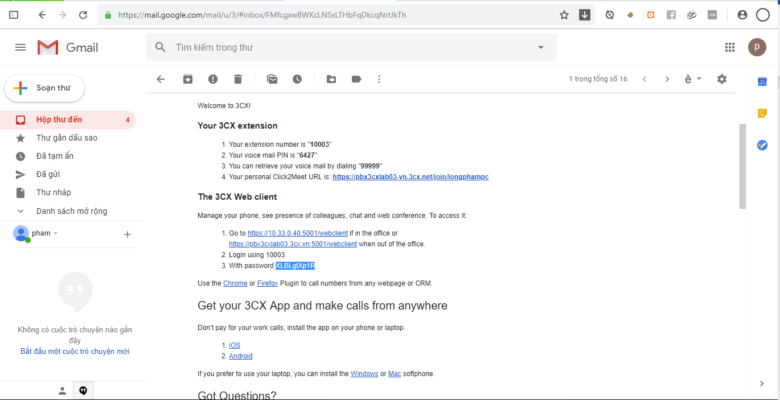
Task: Switch to Hangouts conversations tab
Action: pyautogui.click(x=83, y=391)
